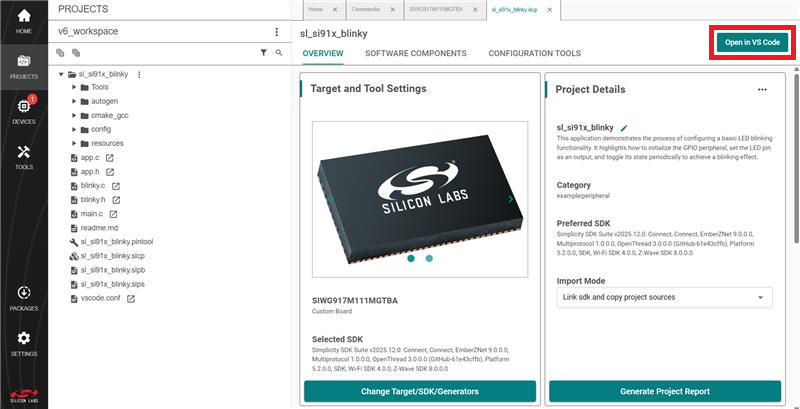Open the v6_workspace three-dot menu
Viewport: 800px width, 409px height.
pyautogui.click(x=277, y=32)
